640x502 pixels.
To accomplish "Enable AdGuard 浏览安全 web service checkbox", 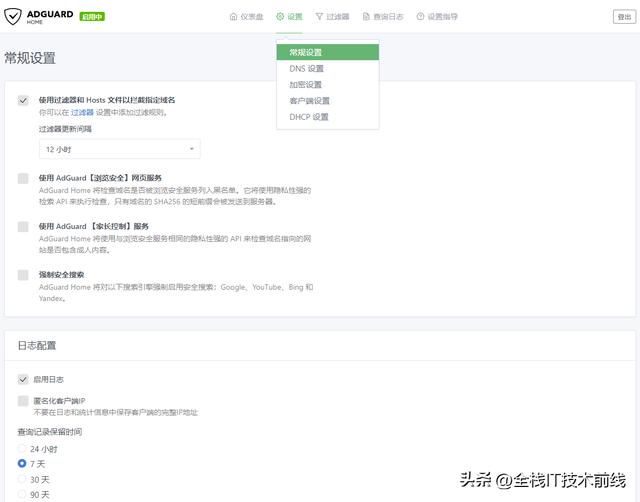I will 23,178.
